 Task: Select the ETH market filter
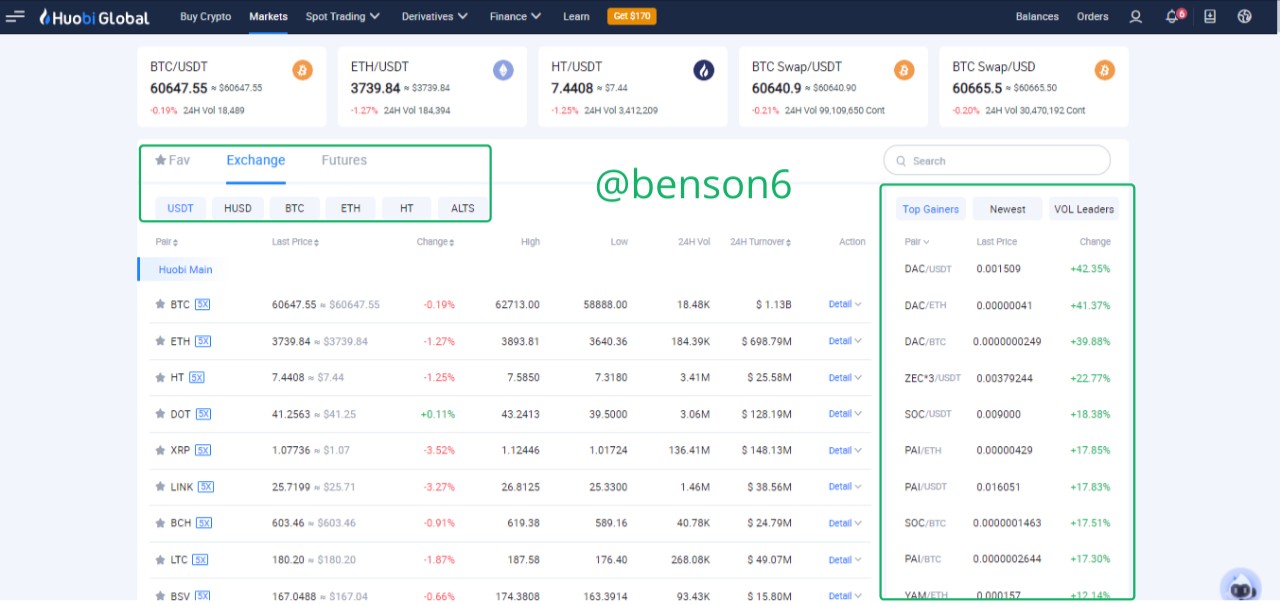click(x=350, y=208)
